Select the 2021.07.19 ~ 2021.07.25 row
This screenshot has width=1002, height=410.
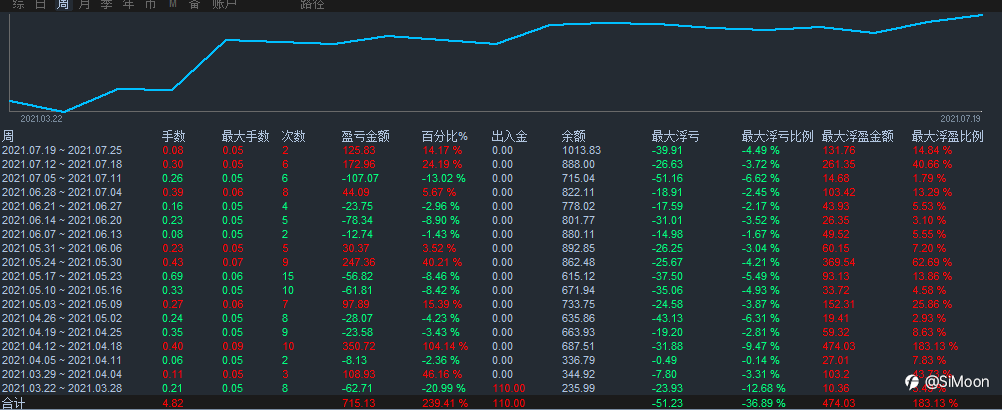point(501,151)
